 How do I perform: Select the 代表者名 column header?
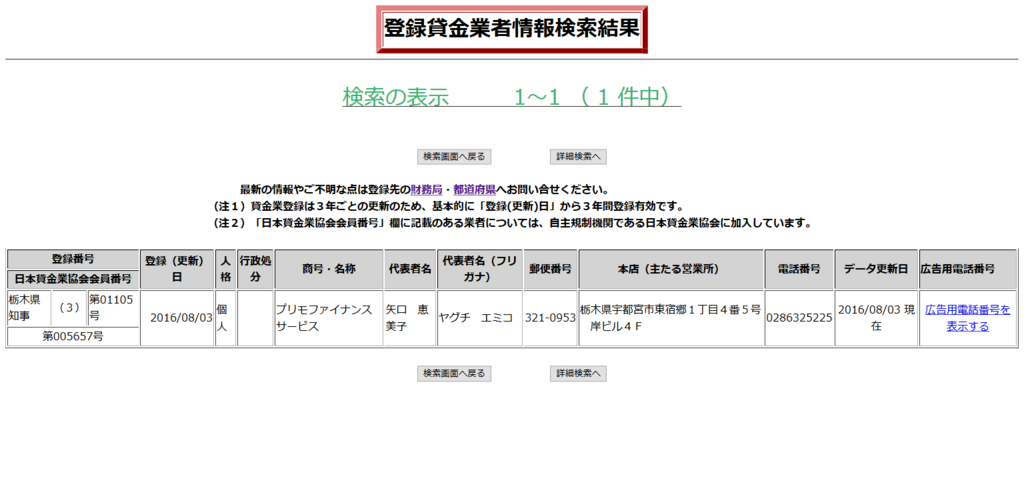[x=410, y=269]
